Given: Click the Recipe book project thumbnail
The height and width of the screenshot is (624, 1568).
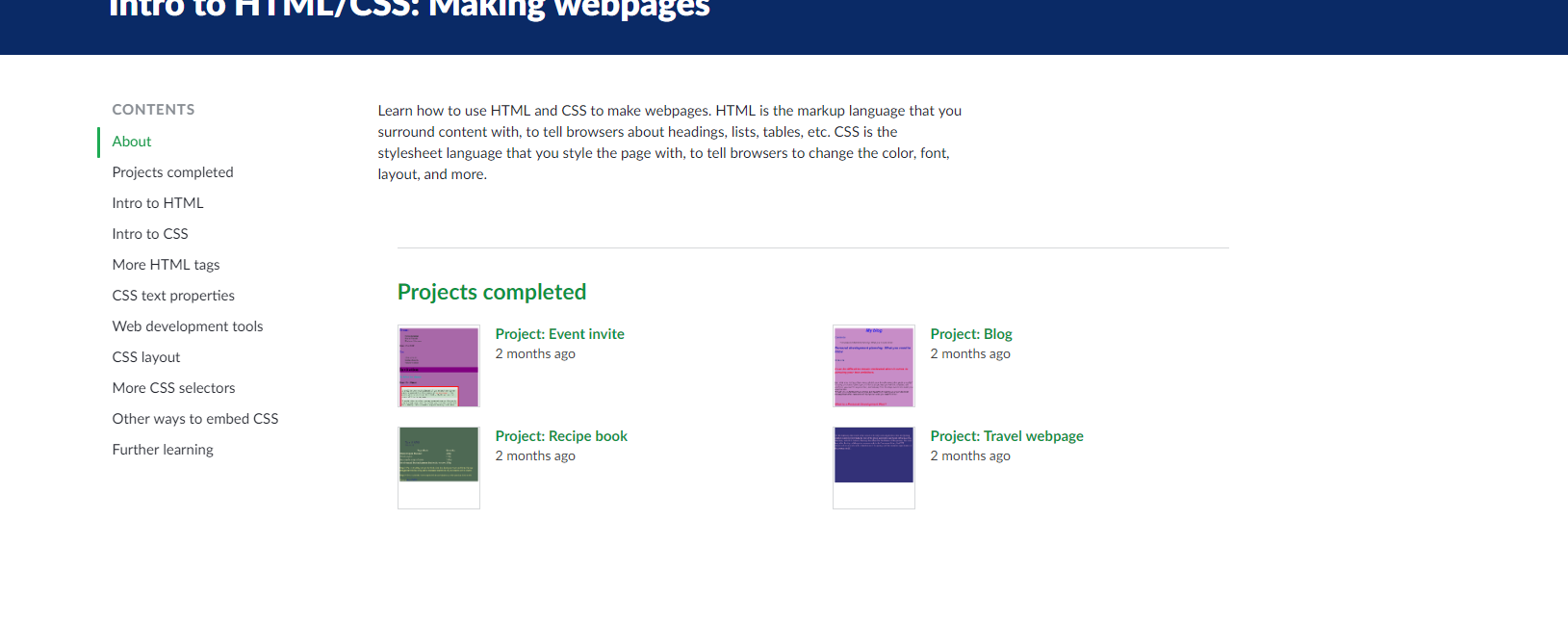Looking at the screenshot, I should (439, 468).
